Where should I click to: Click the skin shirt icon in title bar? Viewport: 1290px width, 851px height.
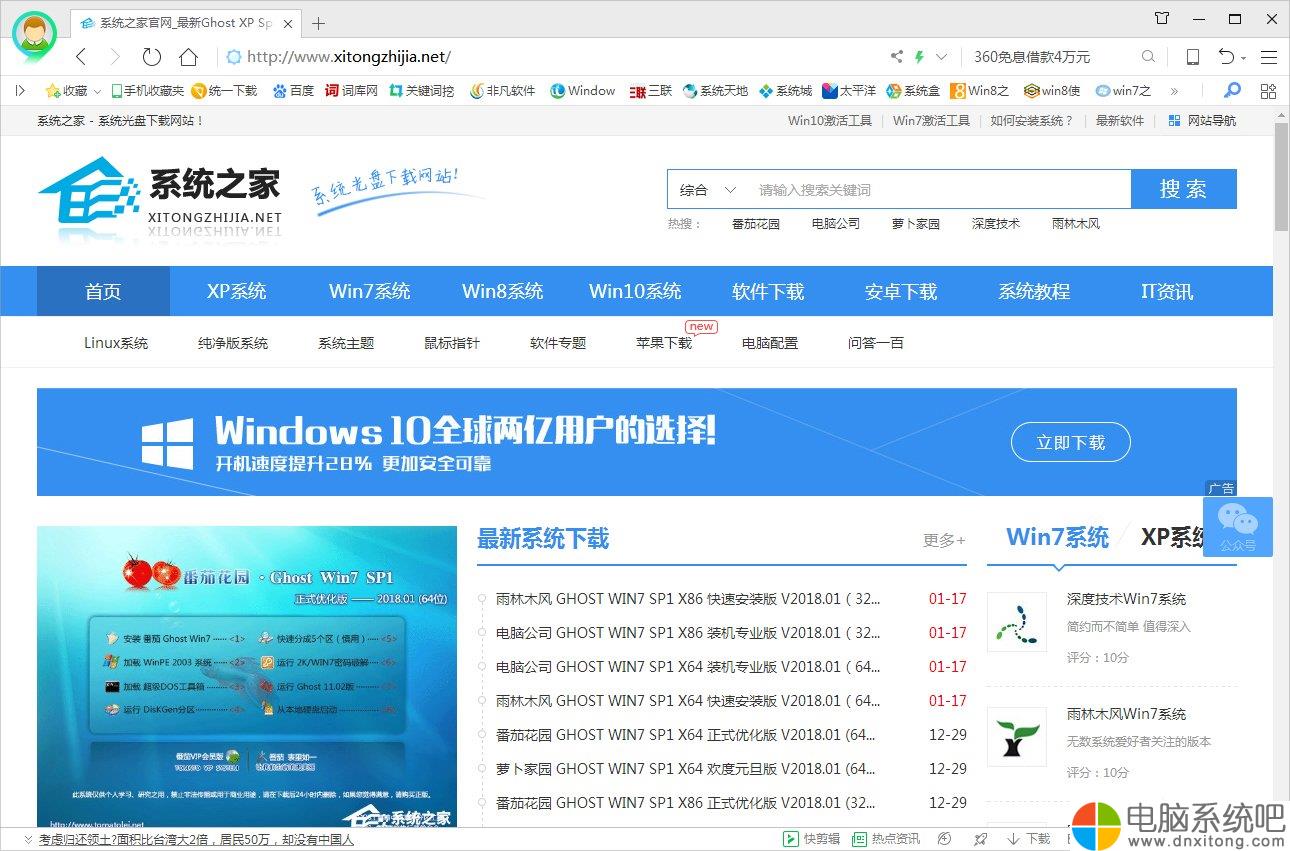click(x=1161, y=18)
